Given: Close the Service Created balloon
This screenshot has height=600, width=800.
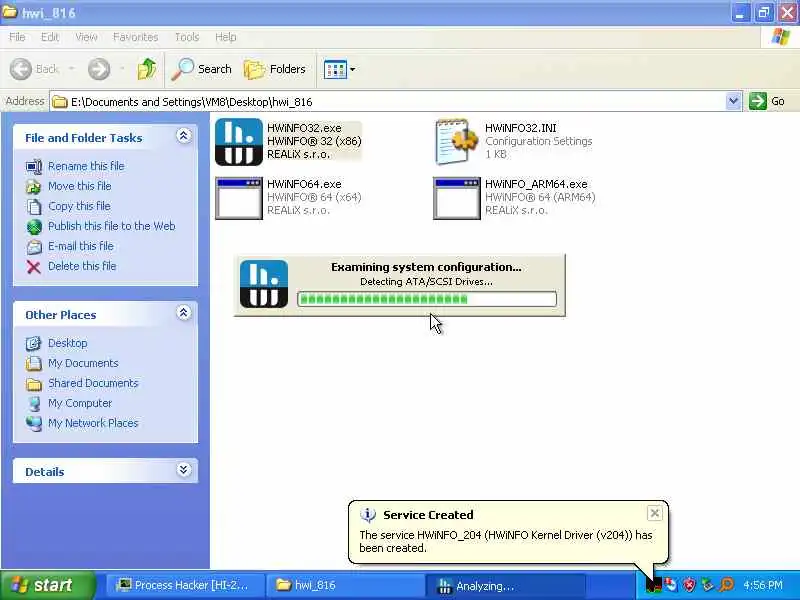Looking at the screenshot, I should click(x=655, y=513).
